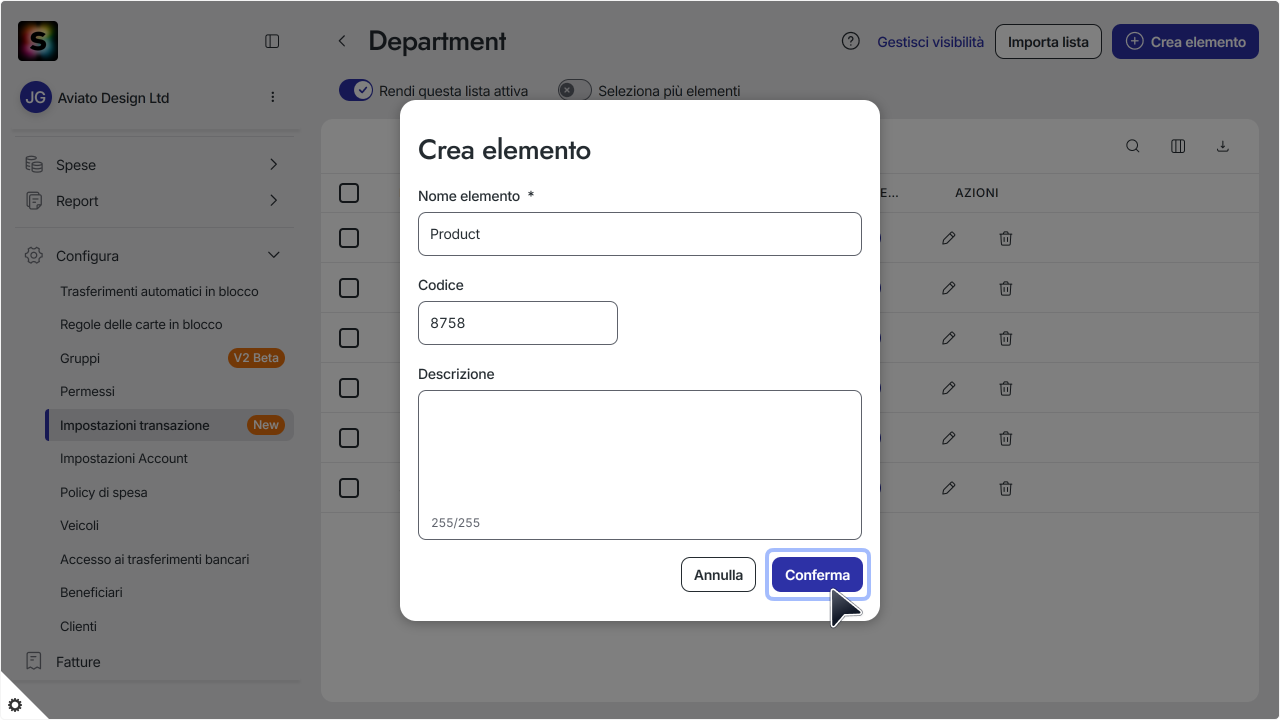The width and height of the screenshot is (1280, 720).
Task: Open Policy di spesa
Action: tap(104, 492)
